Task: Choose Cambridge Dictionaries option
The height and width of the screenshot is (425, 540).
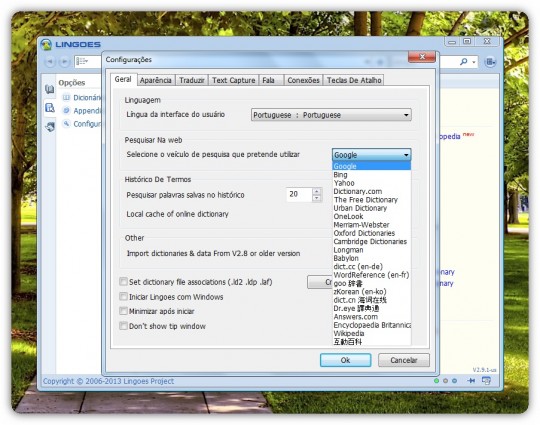Action: 372,241
